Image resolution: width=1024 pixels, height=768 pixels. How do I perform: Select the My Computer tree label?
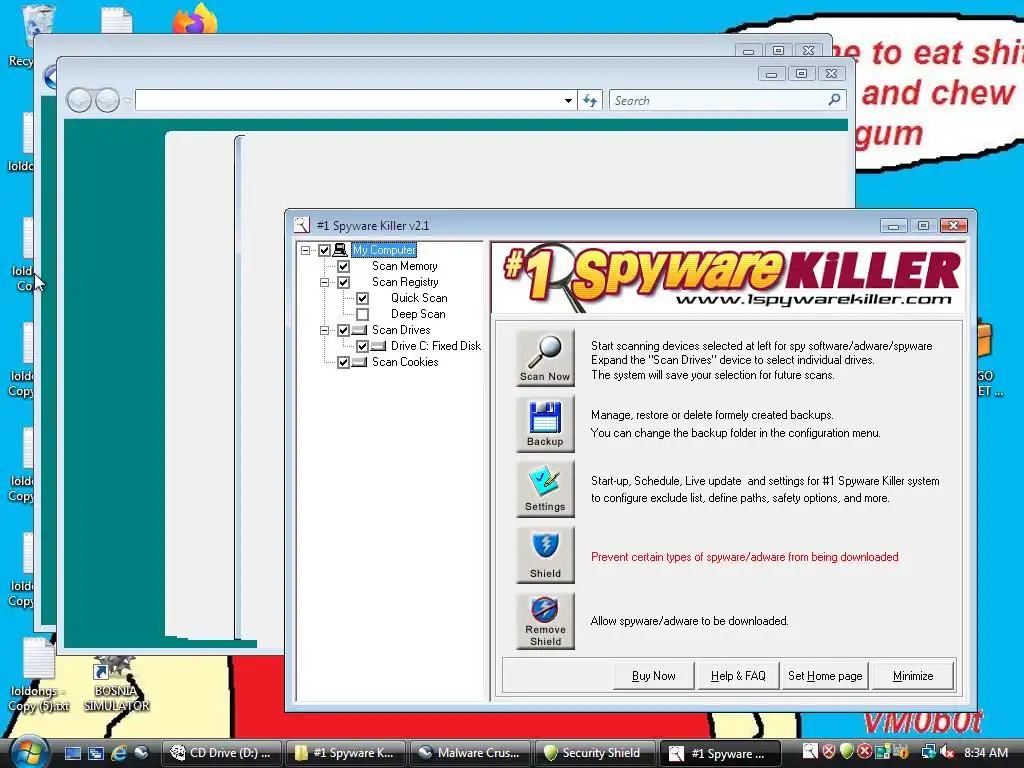[384, 250]
